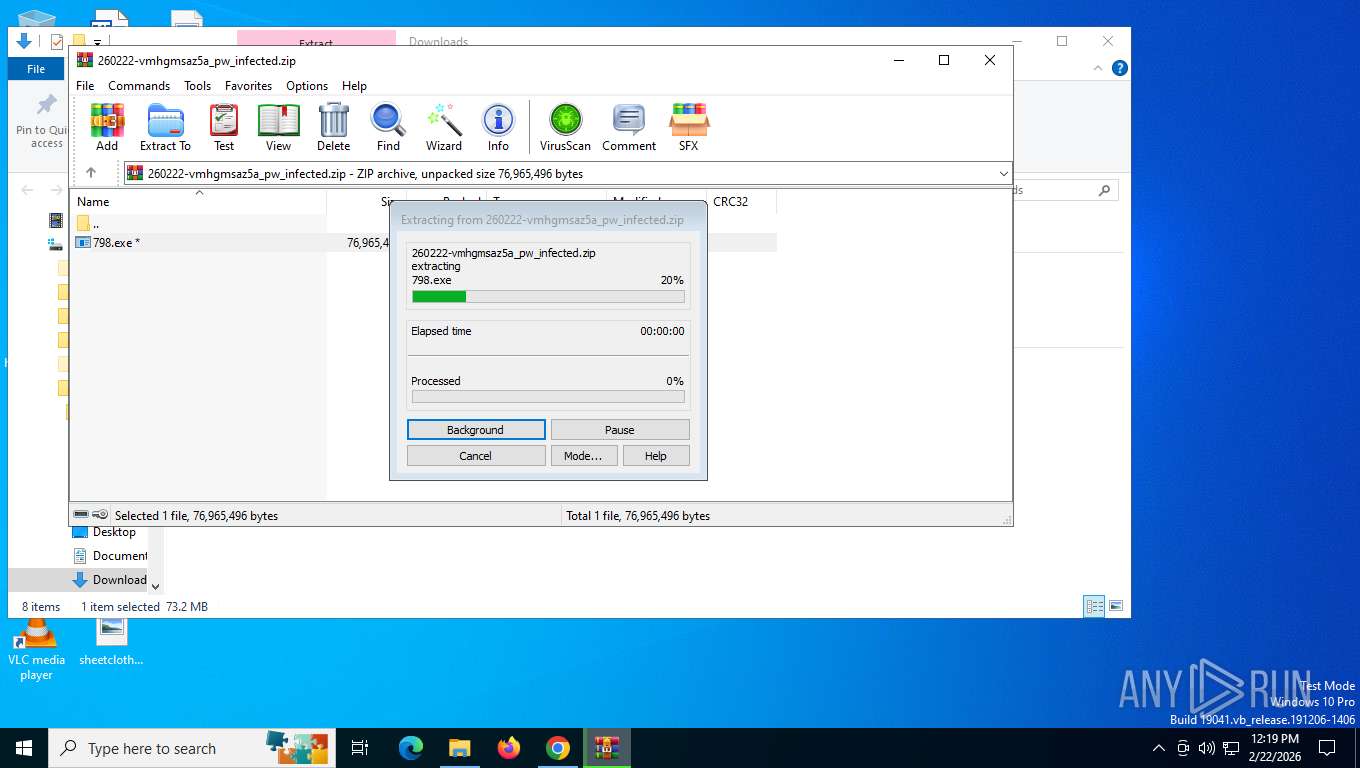
Task: Run VirusScan green bug icon
Action: (x=565, y=127)
